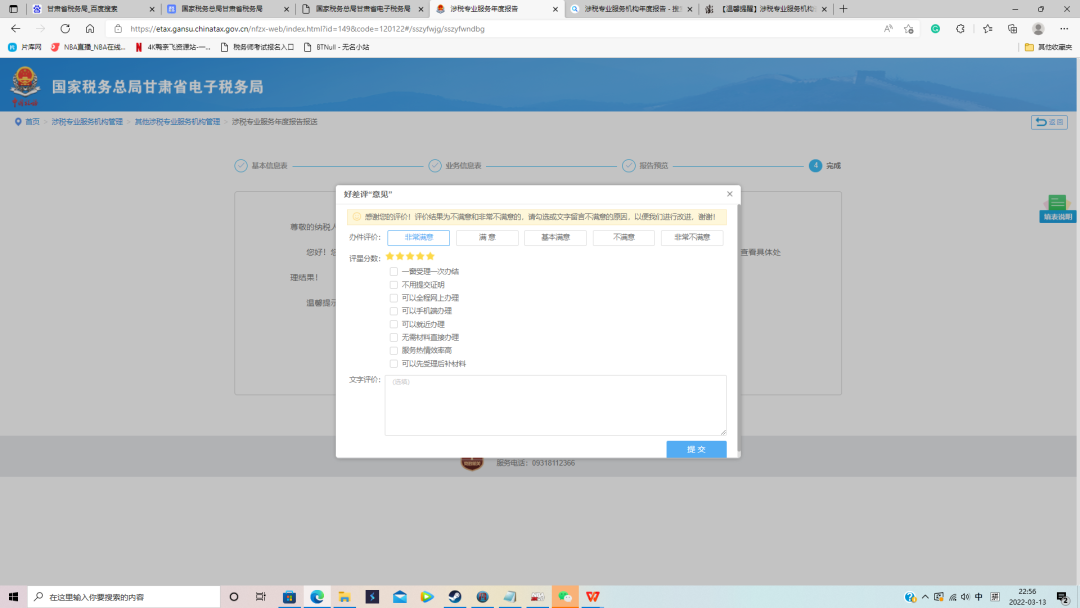Click the 返回 button at top right

coord(1049,122)
